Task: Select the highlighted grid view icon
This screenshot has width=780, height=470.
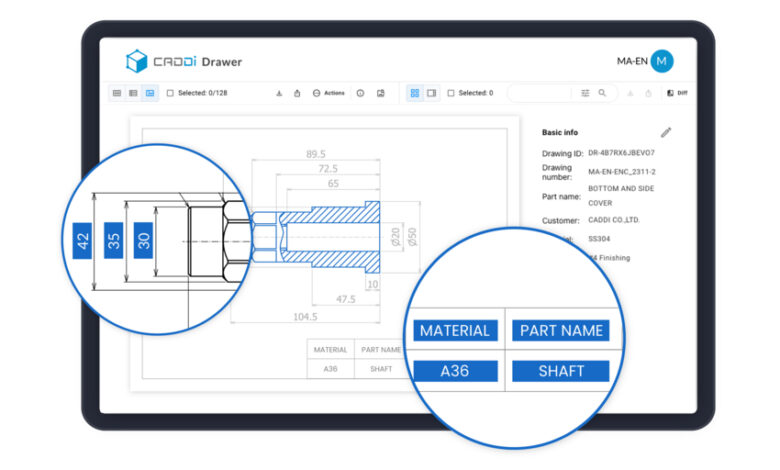Action: tap(415, 93)
